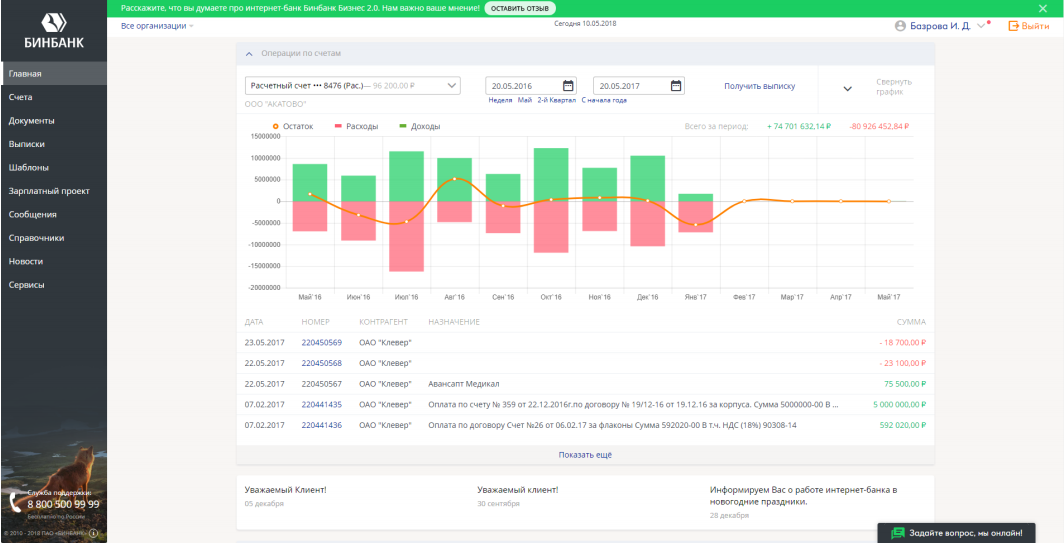Open Сообщения in sidebar
This screenshot has width=1064, height=544.
[x=54, y=214]
